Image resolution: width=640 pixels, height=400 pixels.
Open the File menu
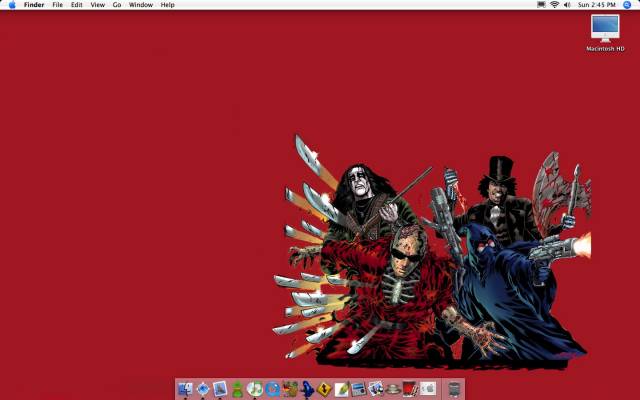pos(58,5)
